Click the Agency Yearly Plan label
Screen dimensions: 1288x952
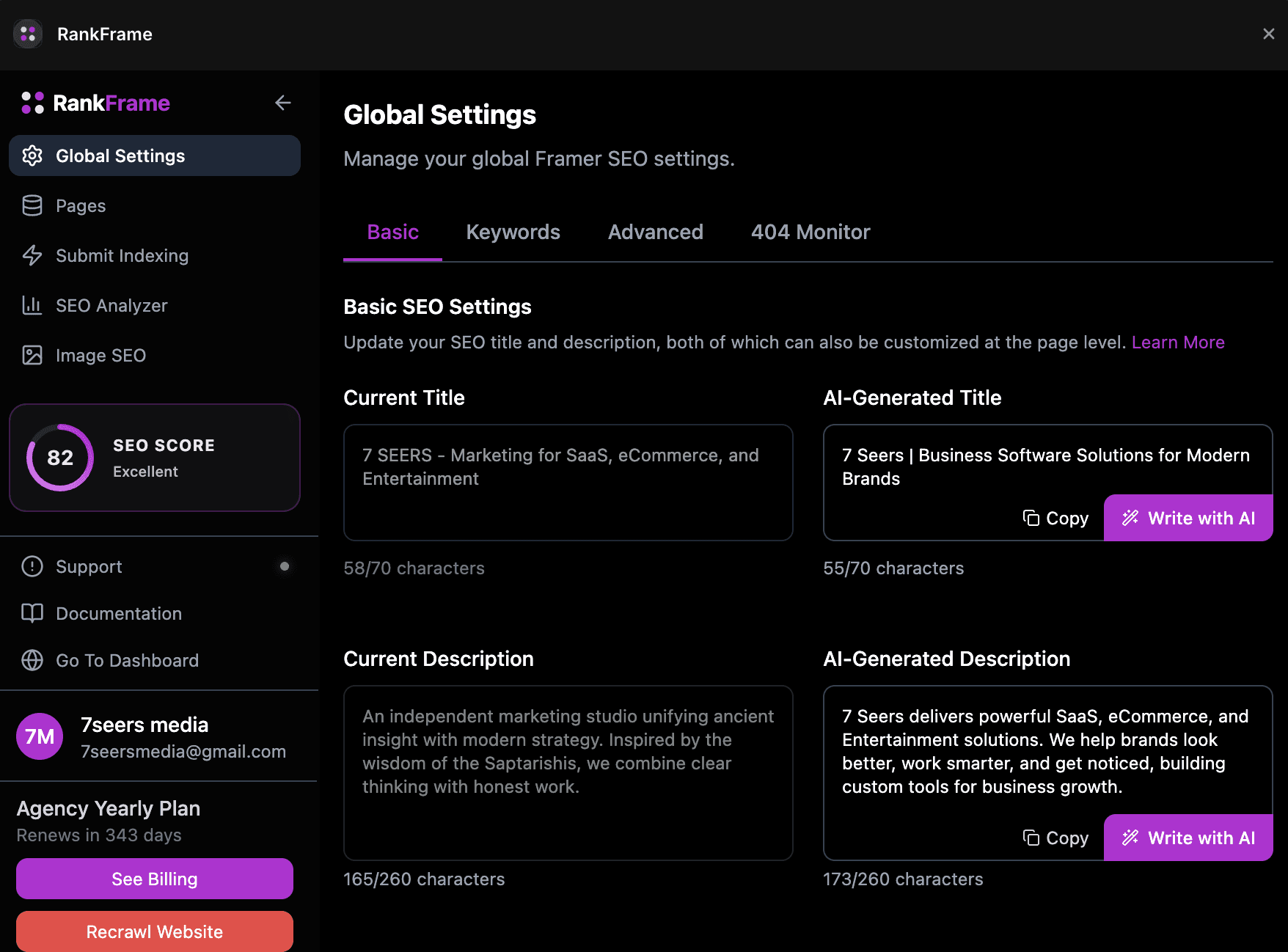coord(109,808)
